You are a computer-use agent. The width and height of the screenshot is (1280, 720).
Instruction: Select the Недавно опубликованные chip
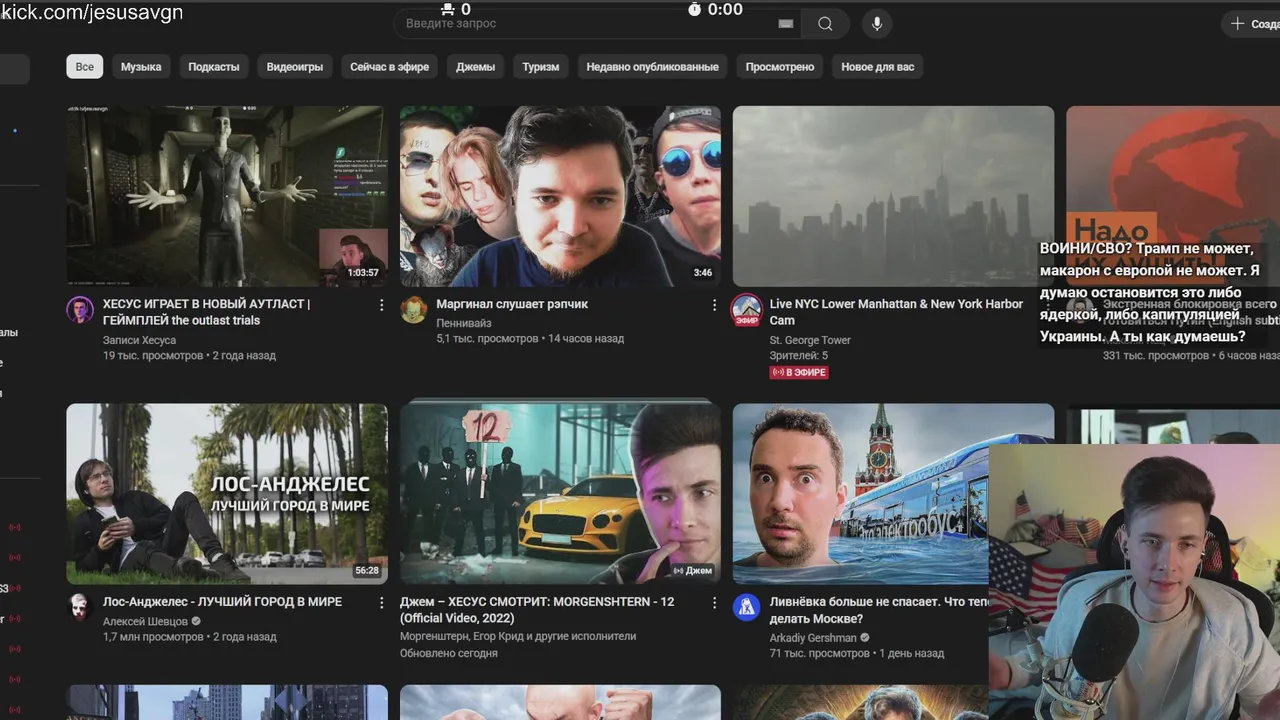(x=653, y=67)
